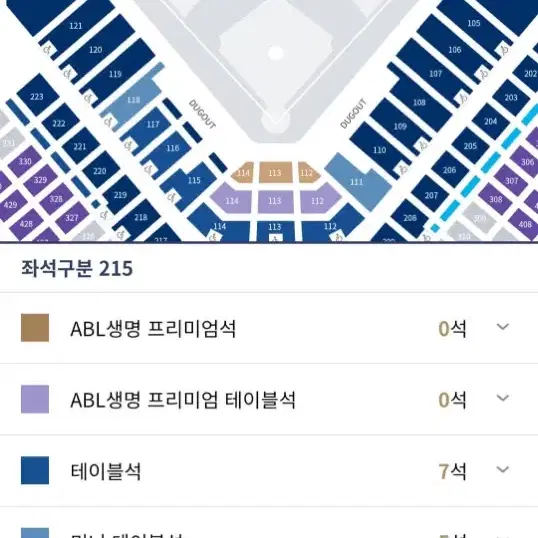
Task: Select light blue section 118
Action: (133, 100)
